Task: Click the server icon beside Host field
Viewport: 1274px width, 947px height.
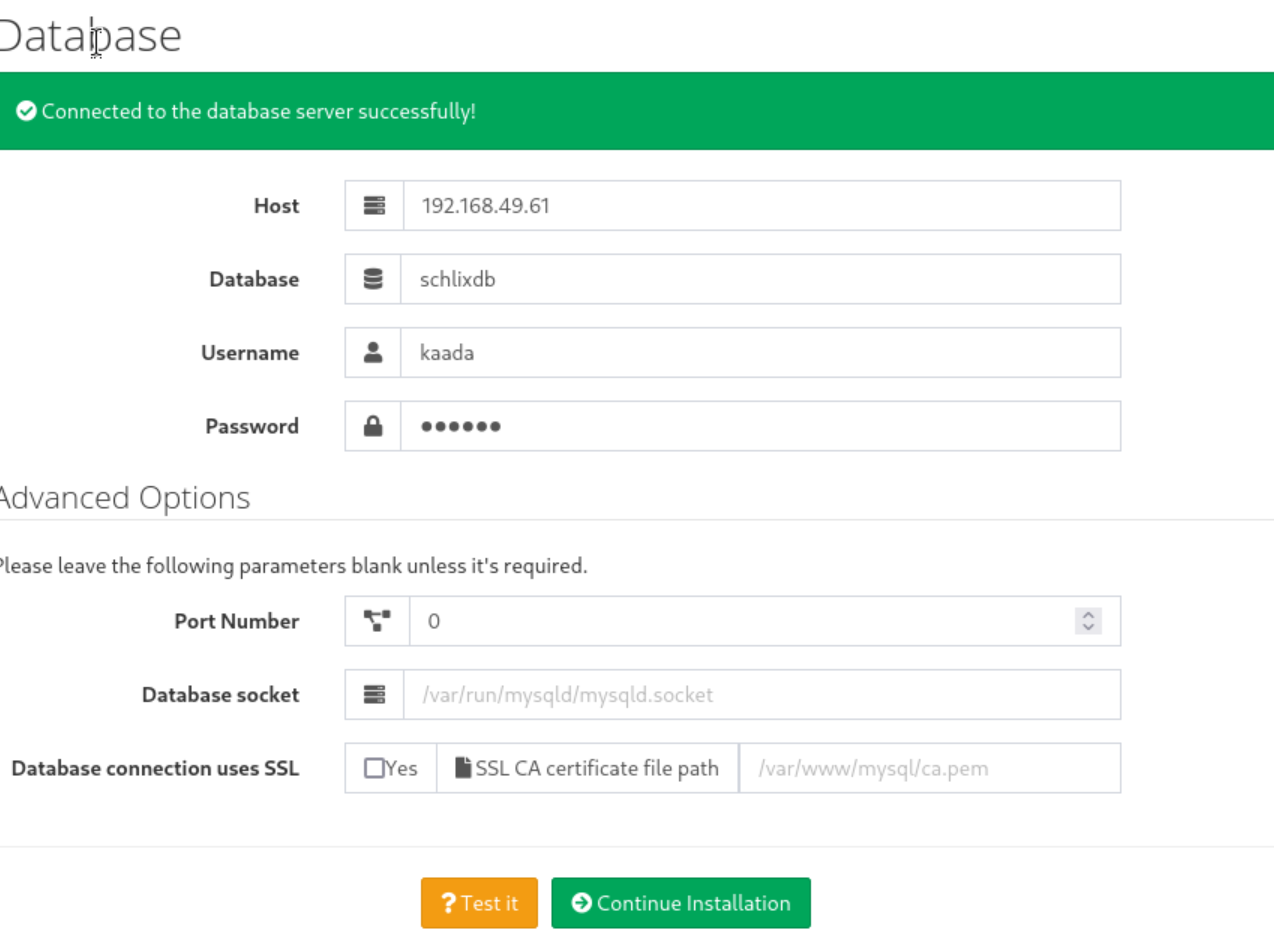Action: pos(374,206)
